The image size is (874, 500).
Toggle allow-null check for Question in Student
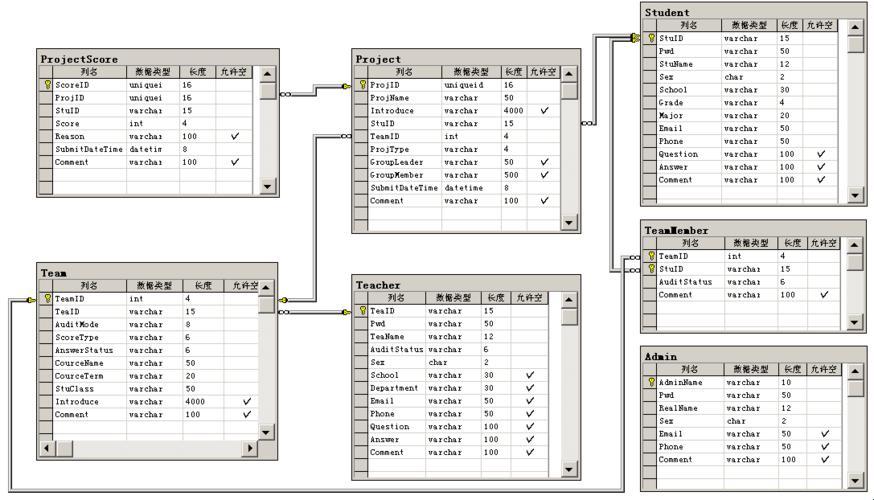point(820,154)
